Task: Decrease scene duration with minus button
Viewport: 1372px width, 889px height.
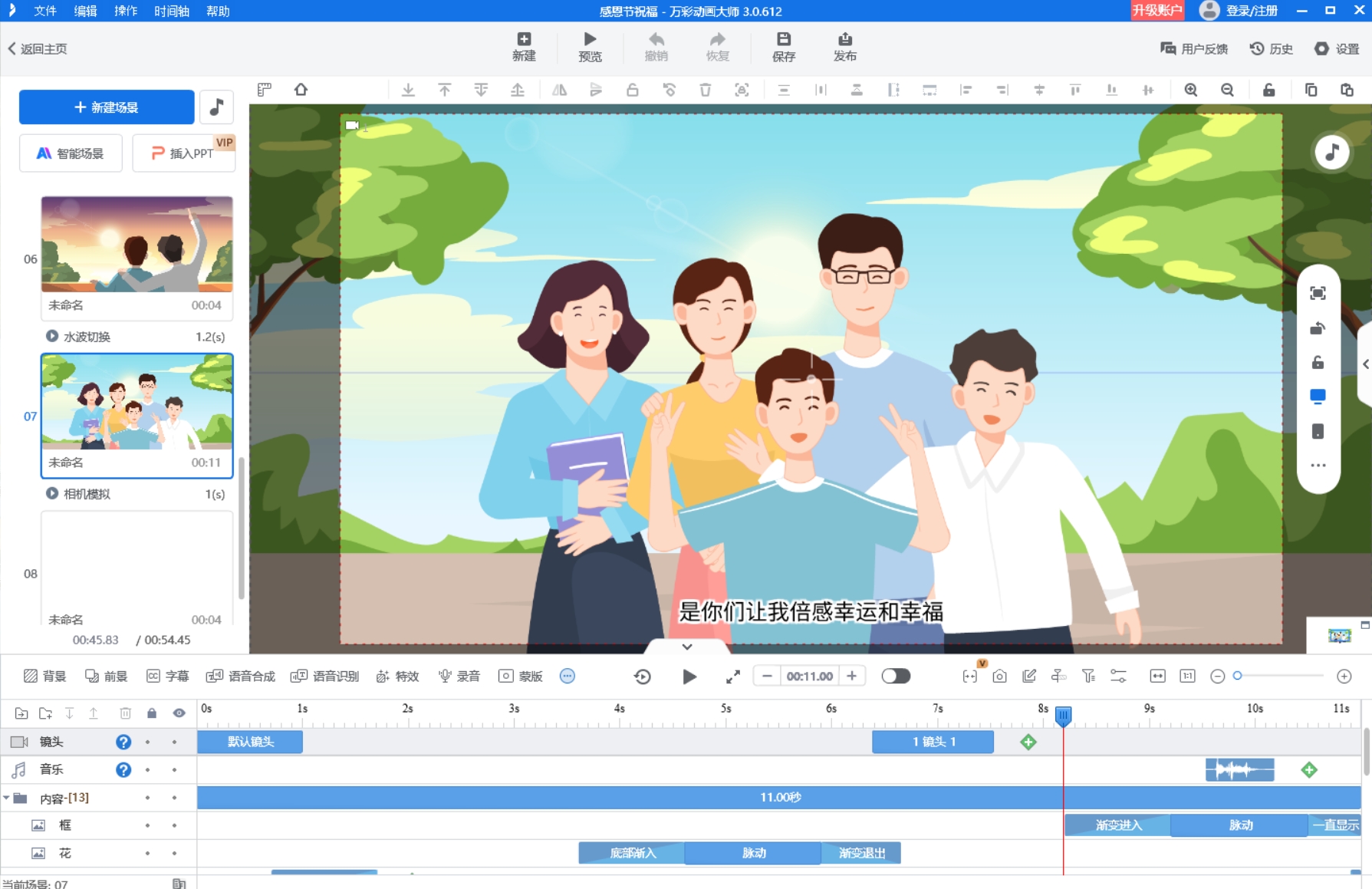Action: (x=767, y=676)
